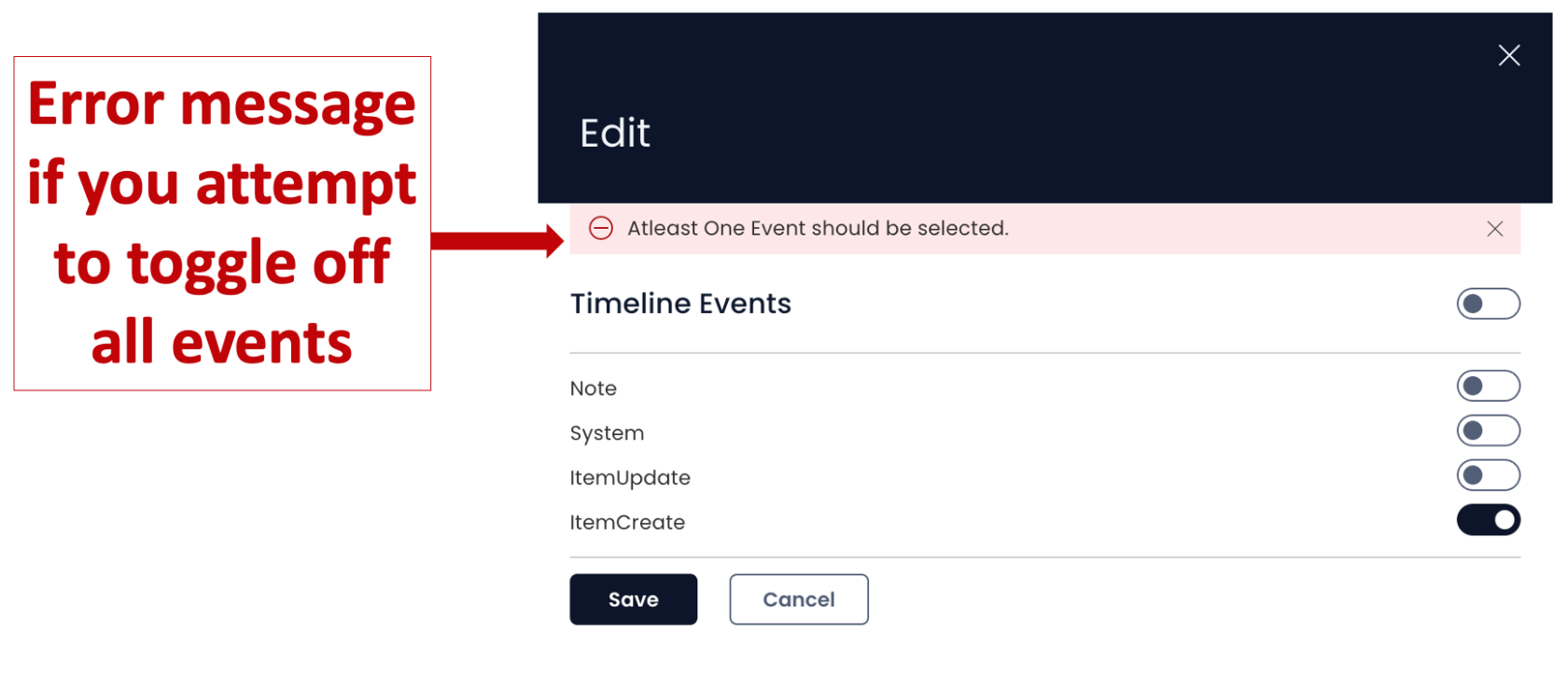The height and width of the screenshot is (693, 1568).
Task: Close the Edit dialog with X icon
Action: click(x=1508, y=55)
